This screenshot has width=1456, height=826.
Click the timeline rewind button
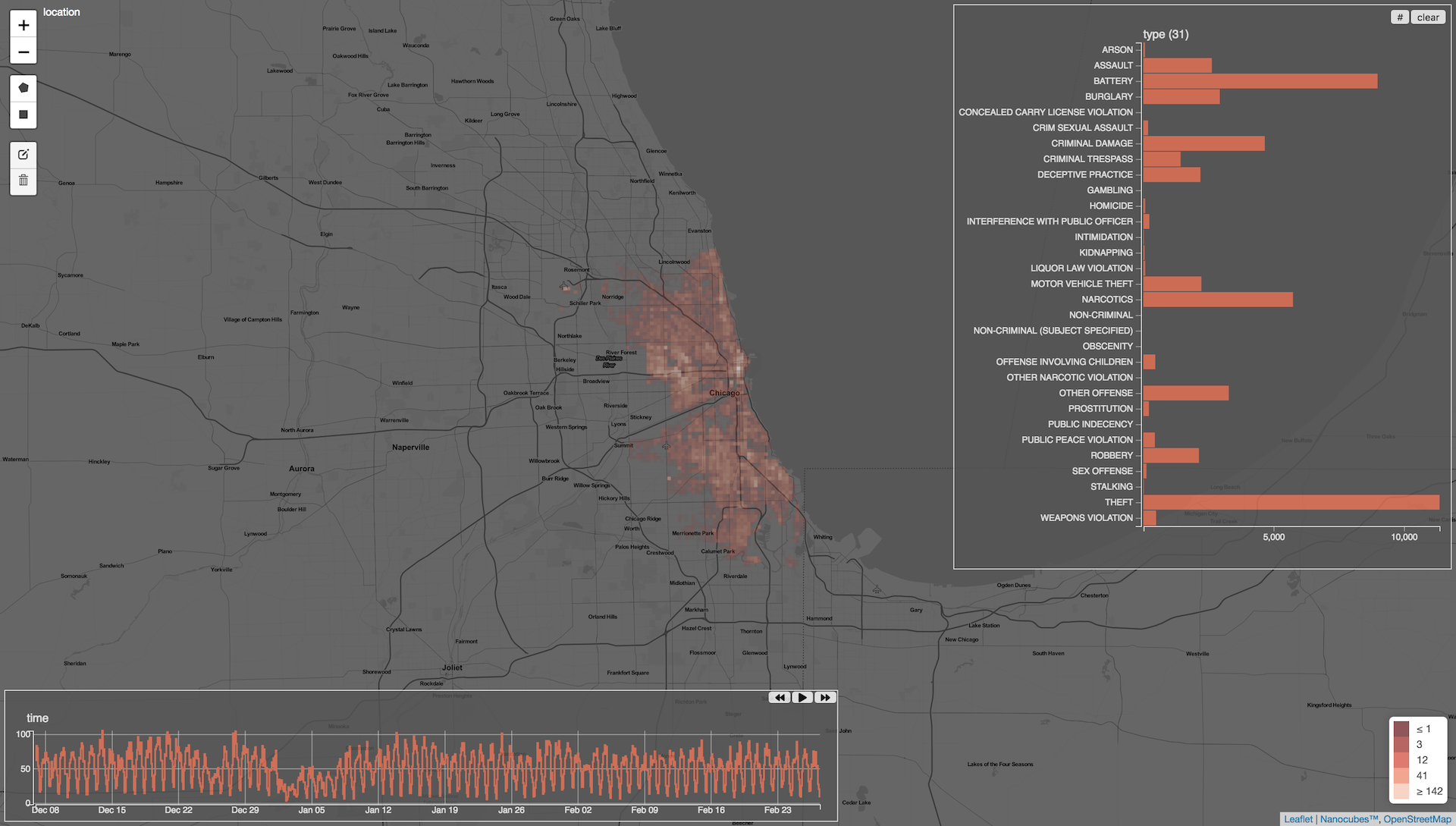tap(779, 697)
